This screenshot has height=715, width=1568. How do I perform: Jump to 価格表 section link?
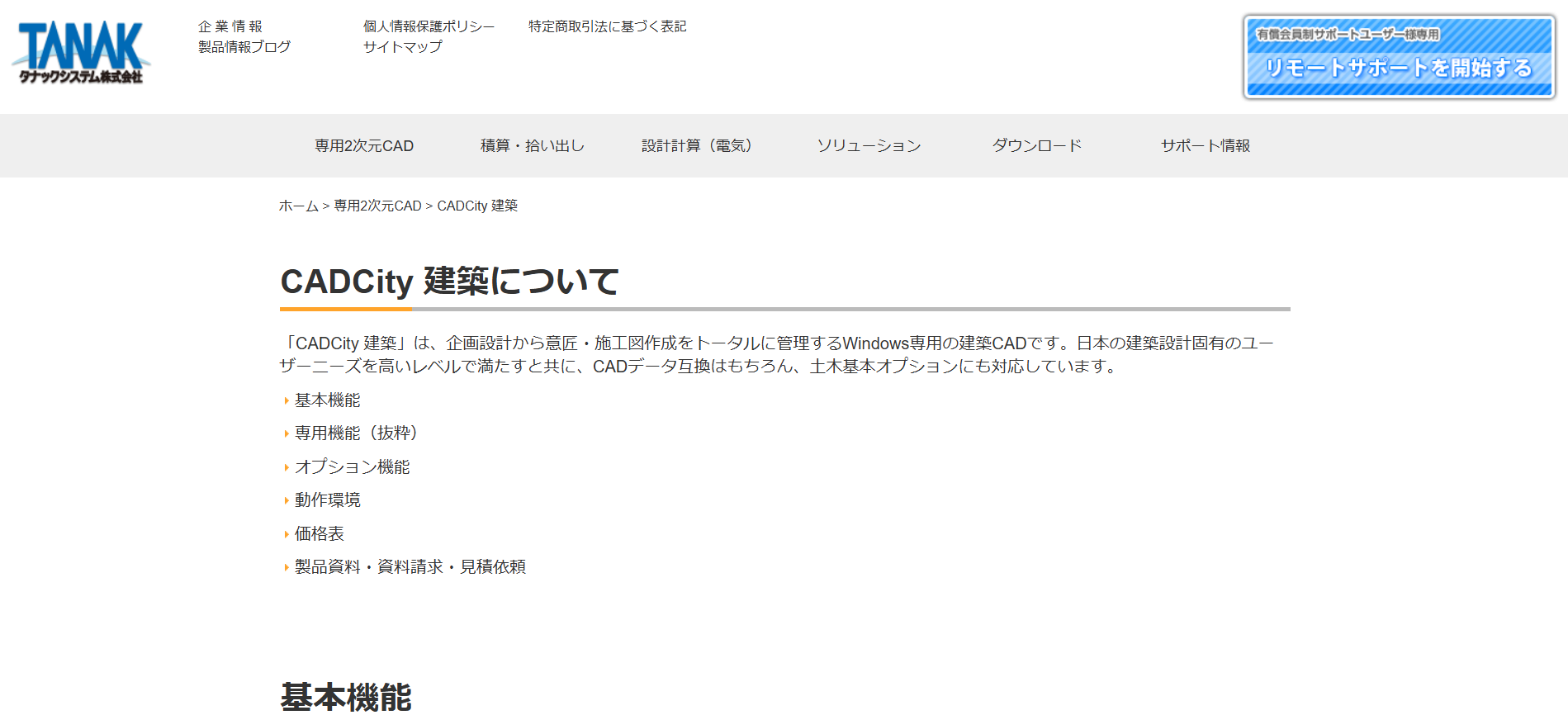[x=319, y=534]
